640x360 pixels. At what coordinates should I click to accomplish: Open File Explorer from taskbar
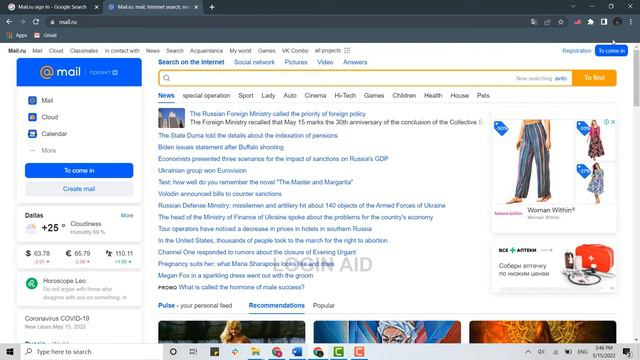pyautogui.click(x=256, y=351)
